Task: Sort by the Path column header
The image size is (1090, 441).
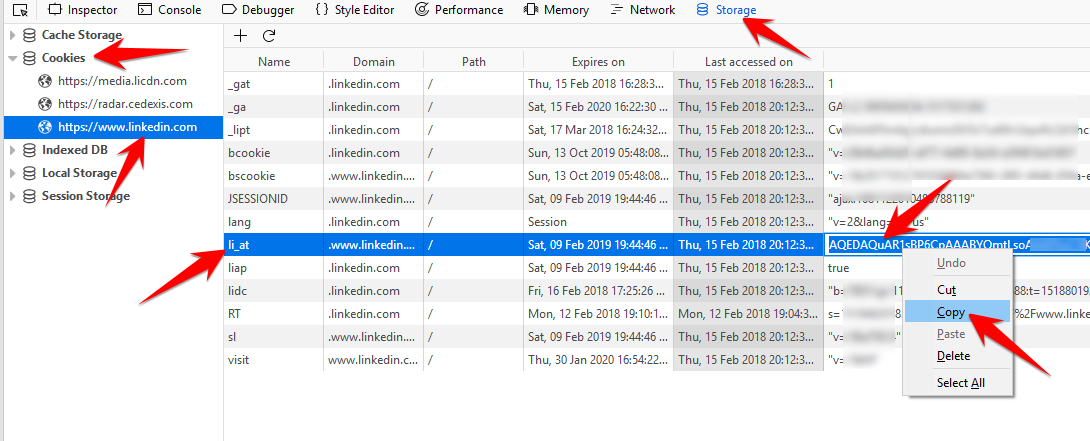Action: pyautogui.click(x=473, y=61)
